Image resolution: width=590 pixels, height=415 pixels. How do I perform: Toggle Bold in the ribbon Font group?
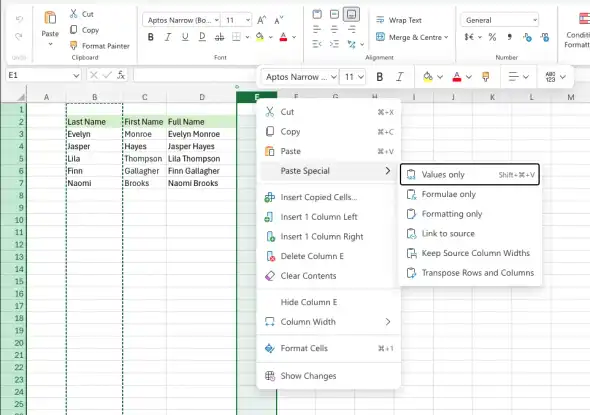click(151, 37)
